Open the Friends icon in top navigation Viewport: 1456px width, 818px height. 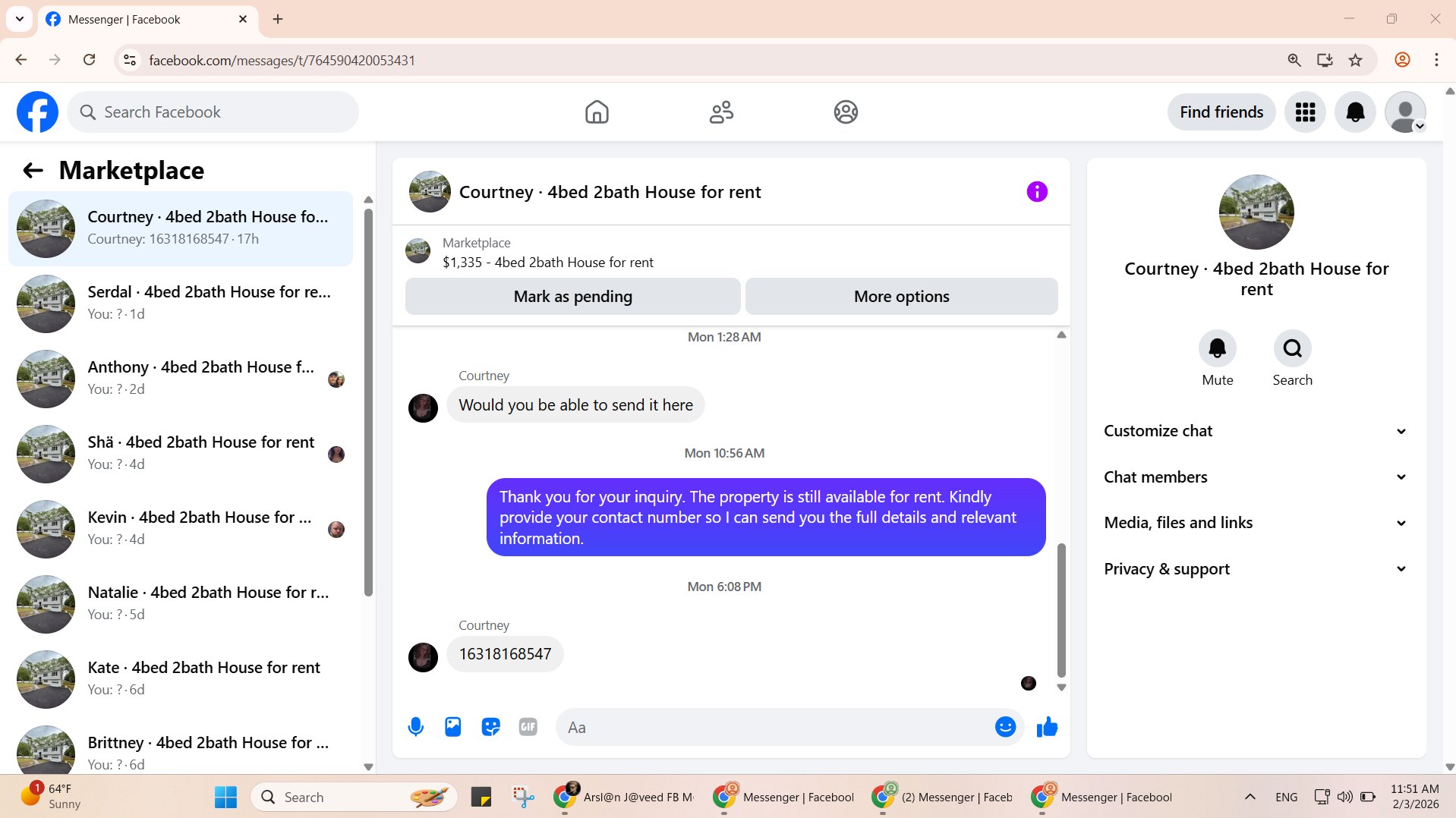click(x=721, y=112)
